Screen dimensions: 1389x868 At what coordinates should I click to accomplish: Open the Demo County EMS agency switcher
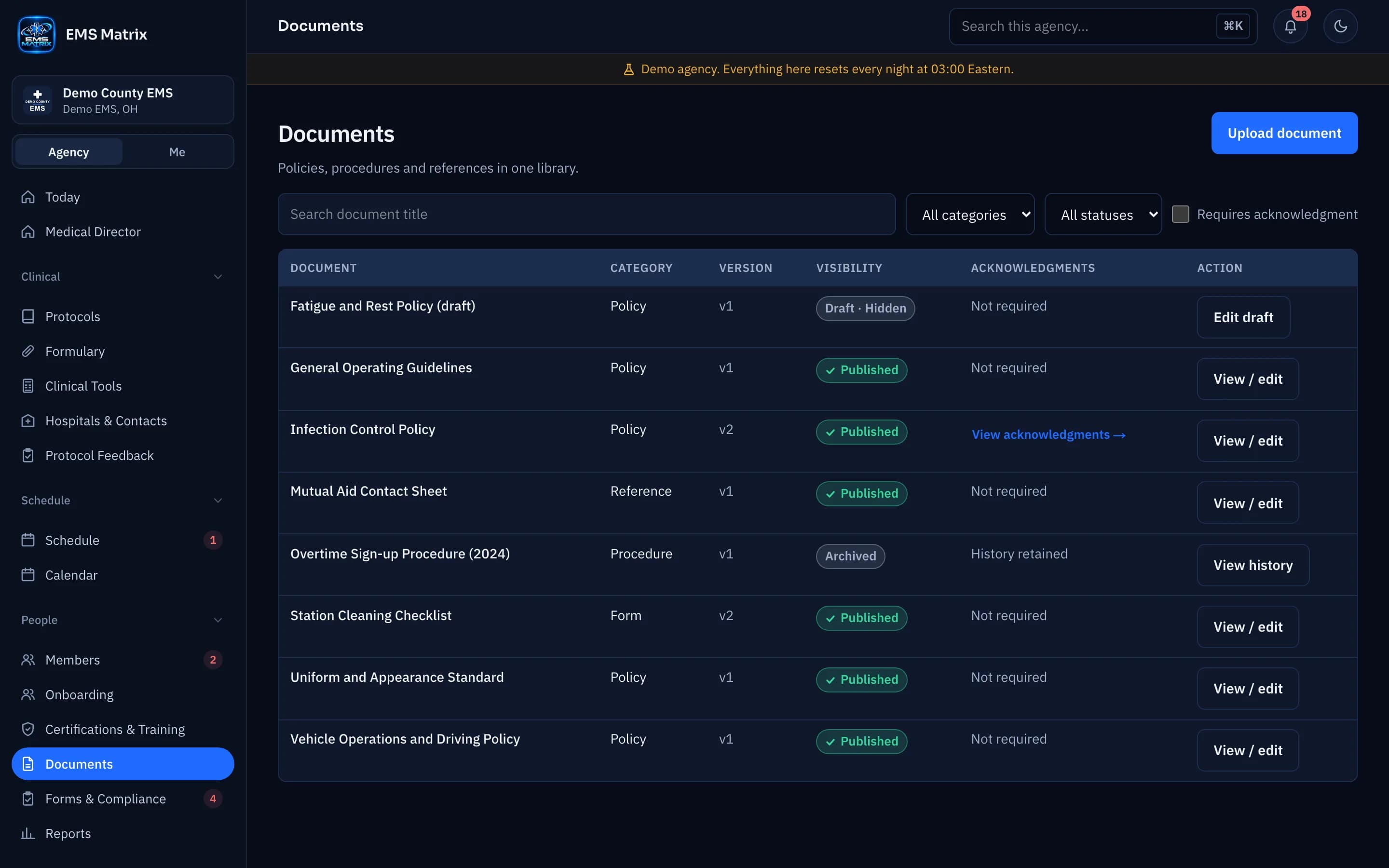[x=123, y=100]
